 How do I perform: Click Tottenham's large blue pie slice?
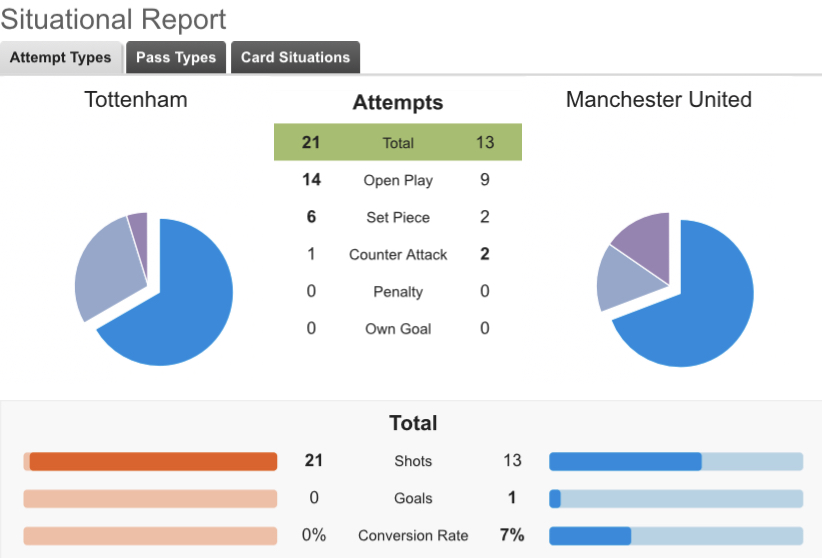coord(180,300)
